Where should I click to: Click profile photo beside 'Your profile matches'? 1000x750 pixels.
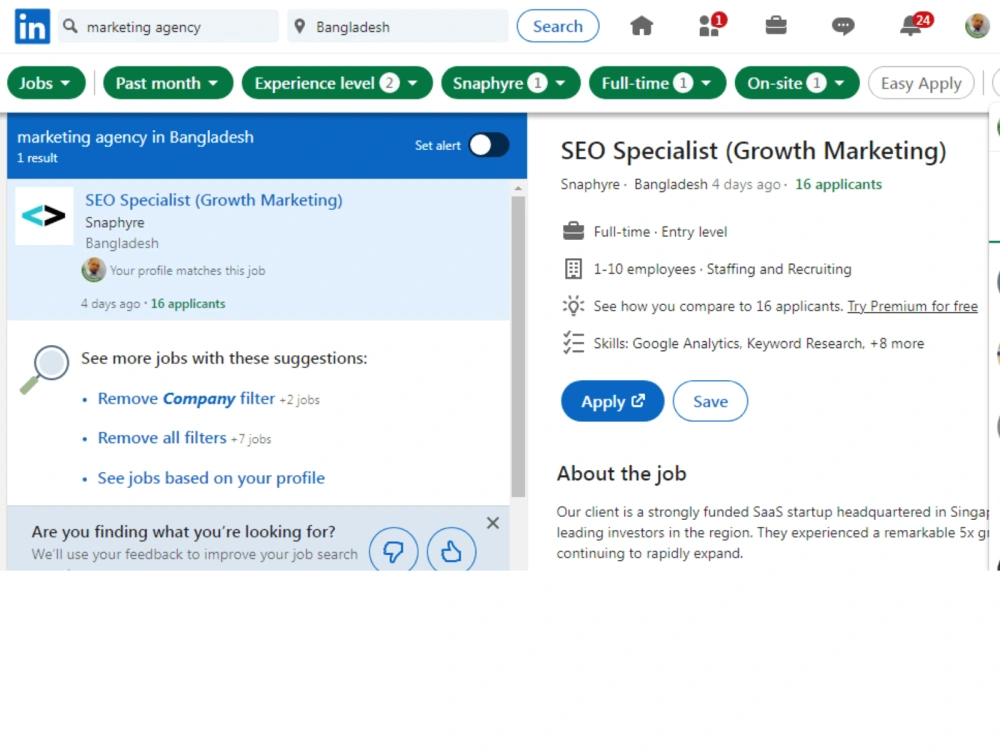point(94,270)
